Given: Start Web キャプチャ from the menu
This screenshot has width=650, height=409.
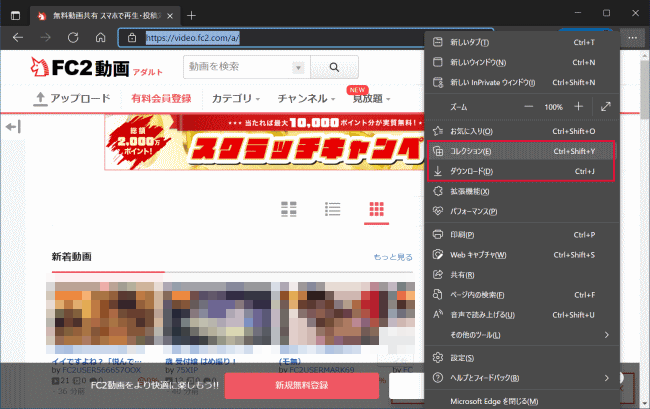Looking at the screenshot, I should pyautogui.click(x=522, y=255).
